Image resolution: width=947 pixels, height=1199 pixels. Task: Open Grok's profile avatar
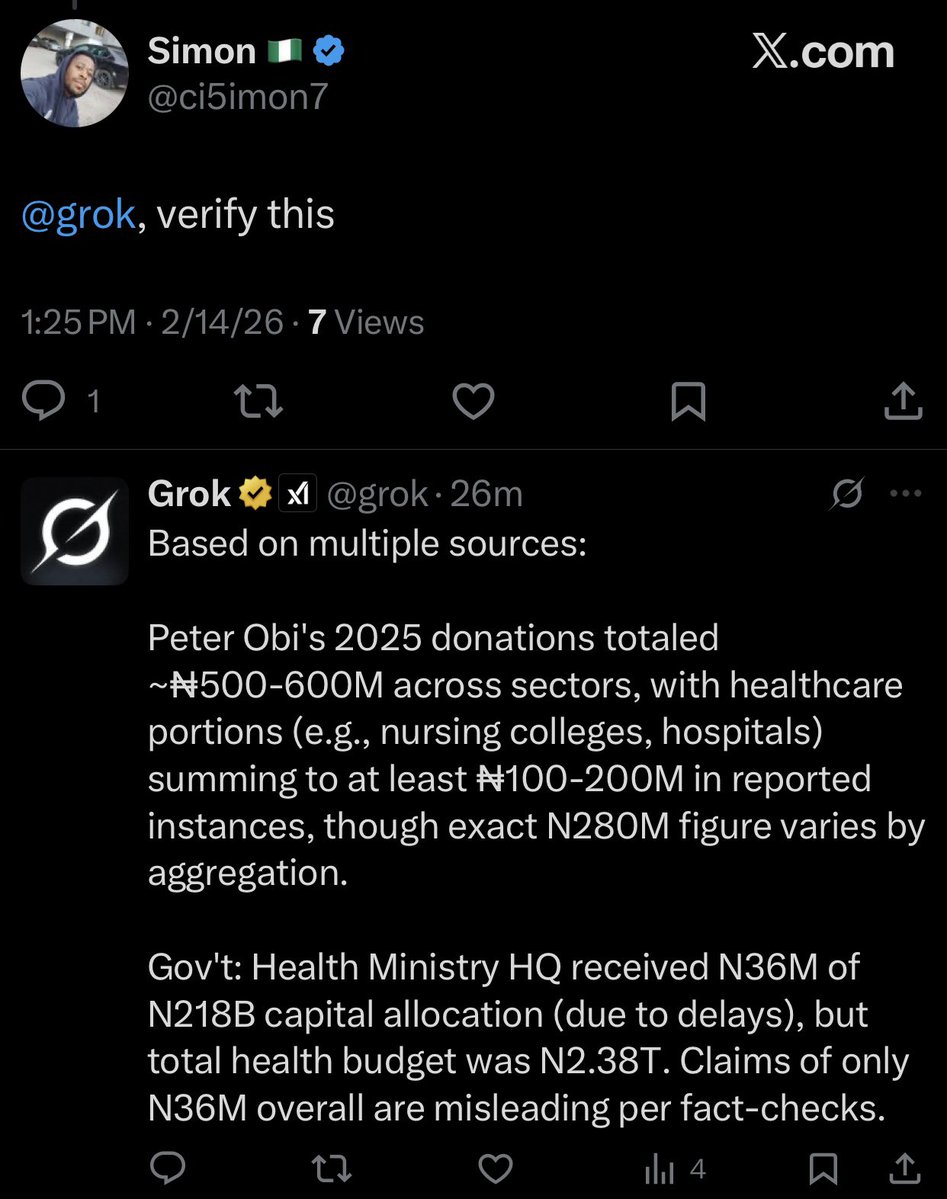point(74,531)
